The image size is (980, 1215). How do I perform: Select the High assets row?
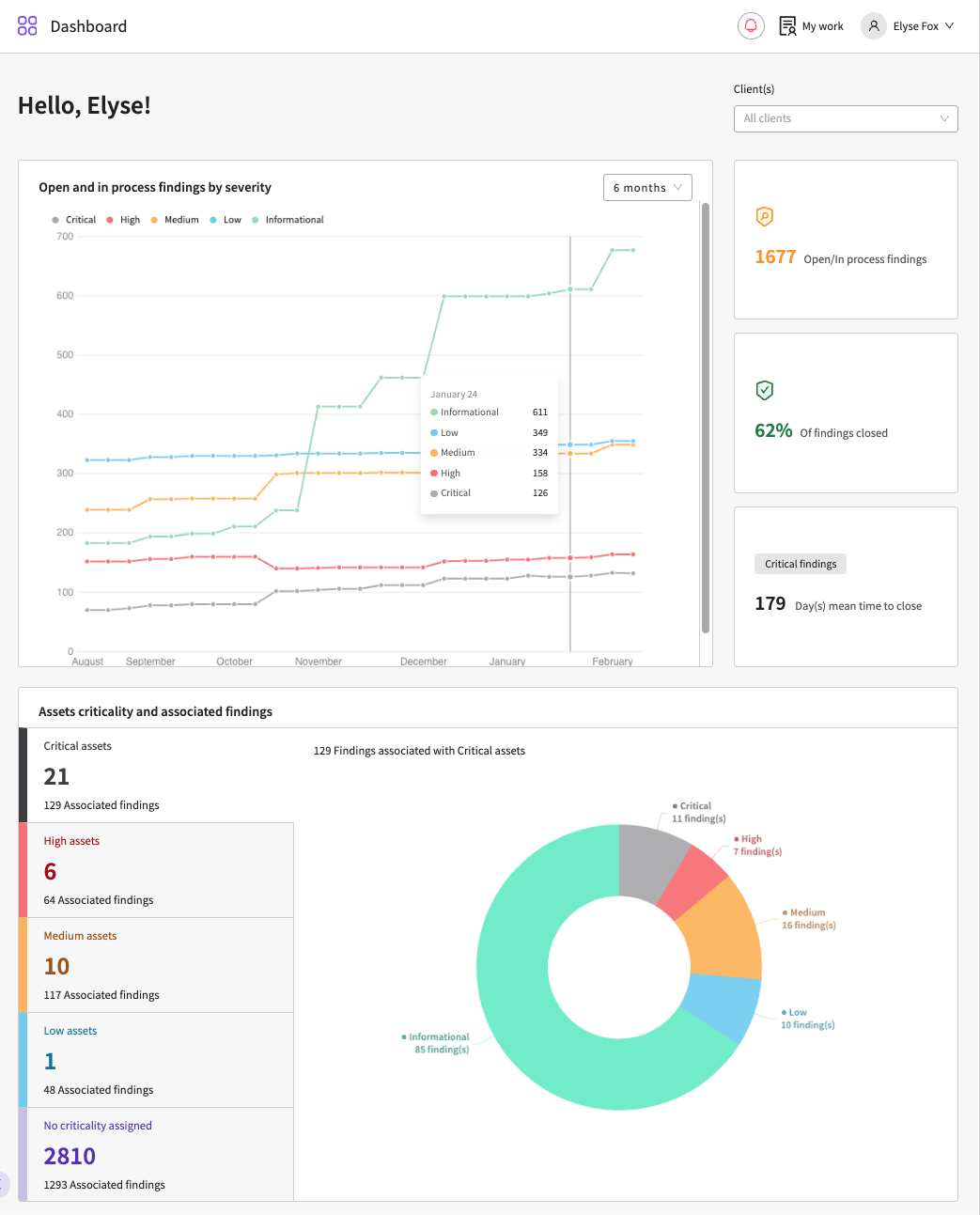pyautogui.click(x=156, y=870)
